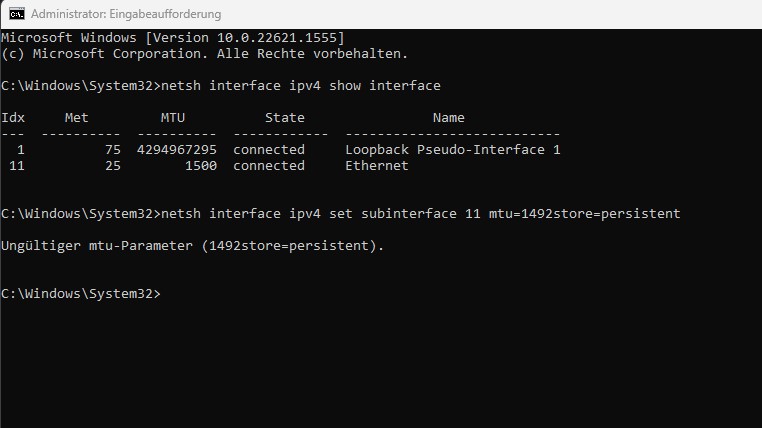The width and height of the screenshot is (762, 428).
Task: Click the Ethernet interface name
Action: pos(377,166)
